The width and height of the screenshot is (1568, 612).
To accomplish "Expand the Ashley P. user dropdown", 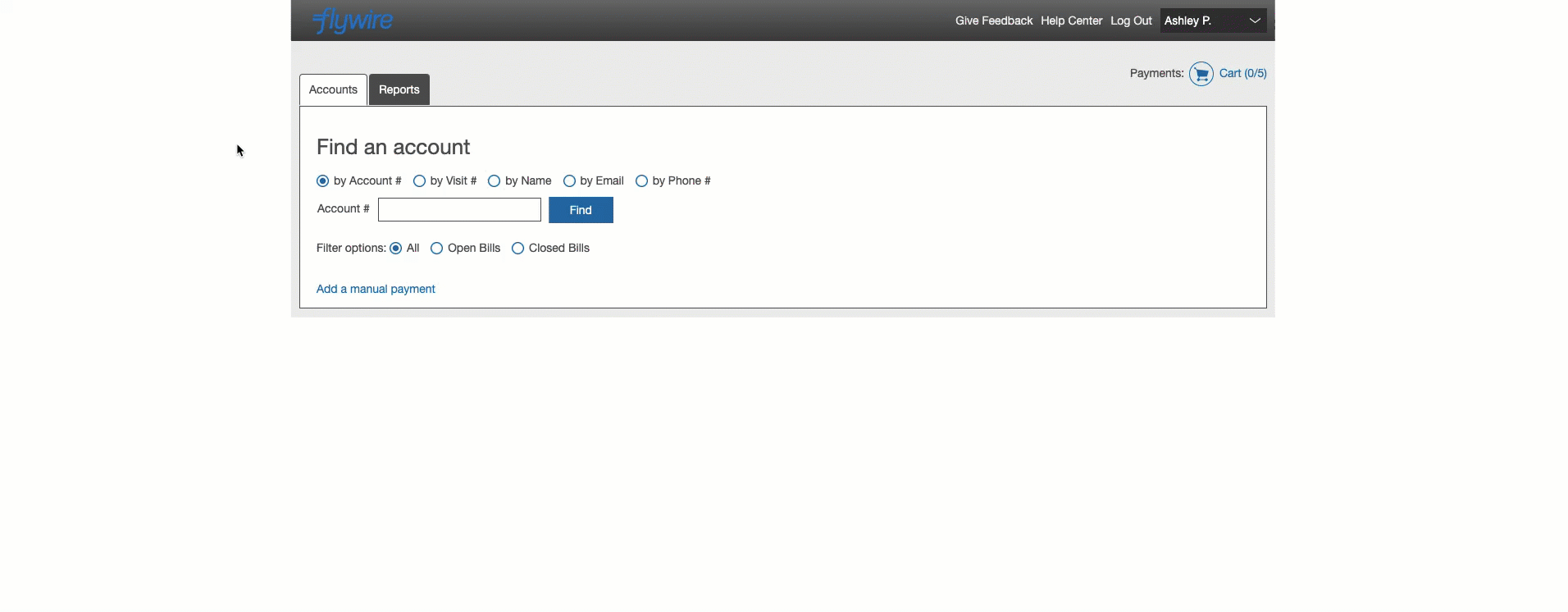I will 1212,21.
